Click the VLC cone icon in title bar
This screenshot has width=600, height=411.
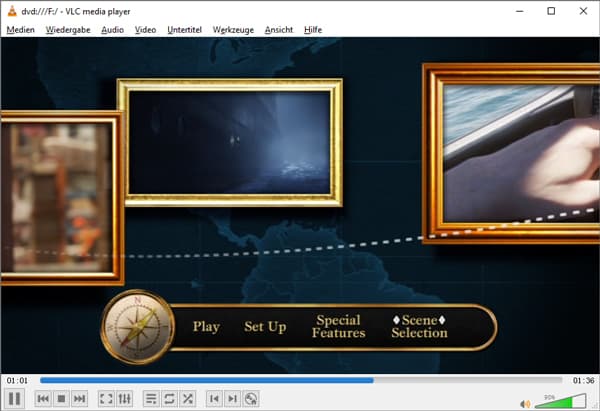(12, 11)
